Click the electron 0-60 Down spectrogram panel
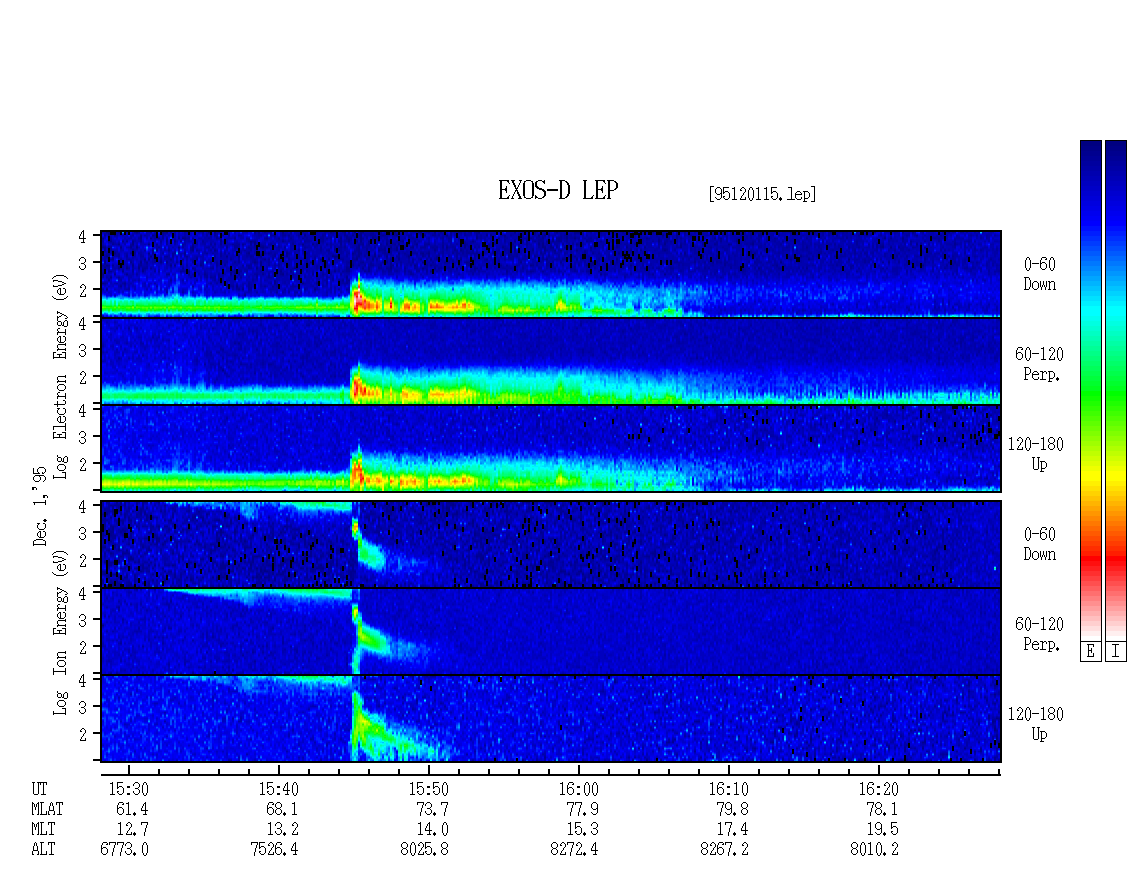1130x875 pixels. coord(551,274)
